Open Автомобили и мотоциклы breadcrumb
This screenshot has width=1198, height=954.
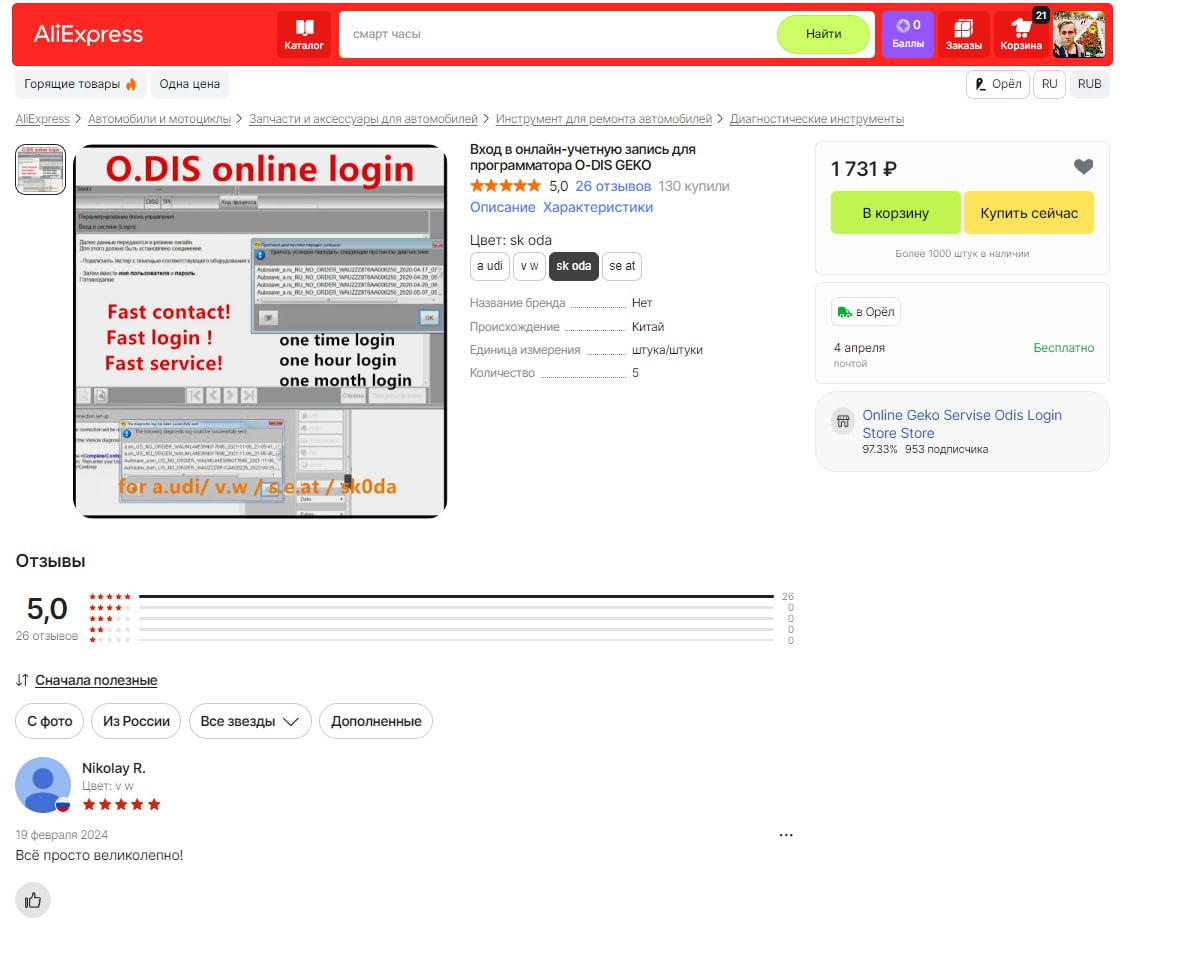point(159,119)
